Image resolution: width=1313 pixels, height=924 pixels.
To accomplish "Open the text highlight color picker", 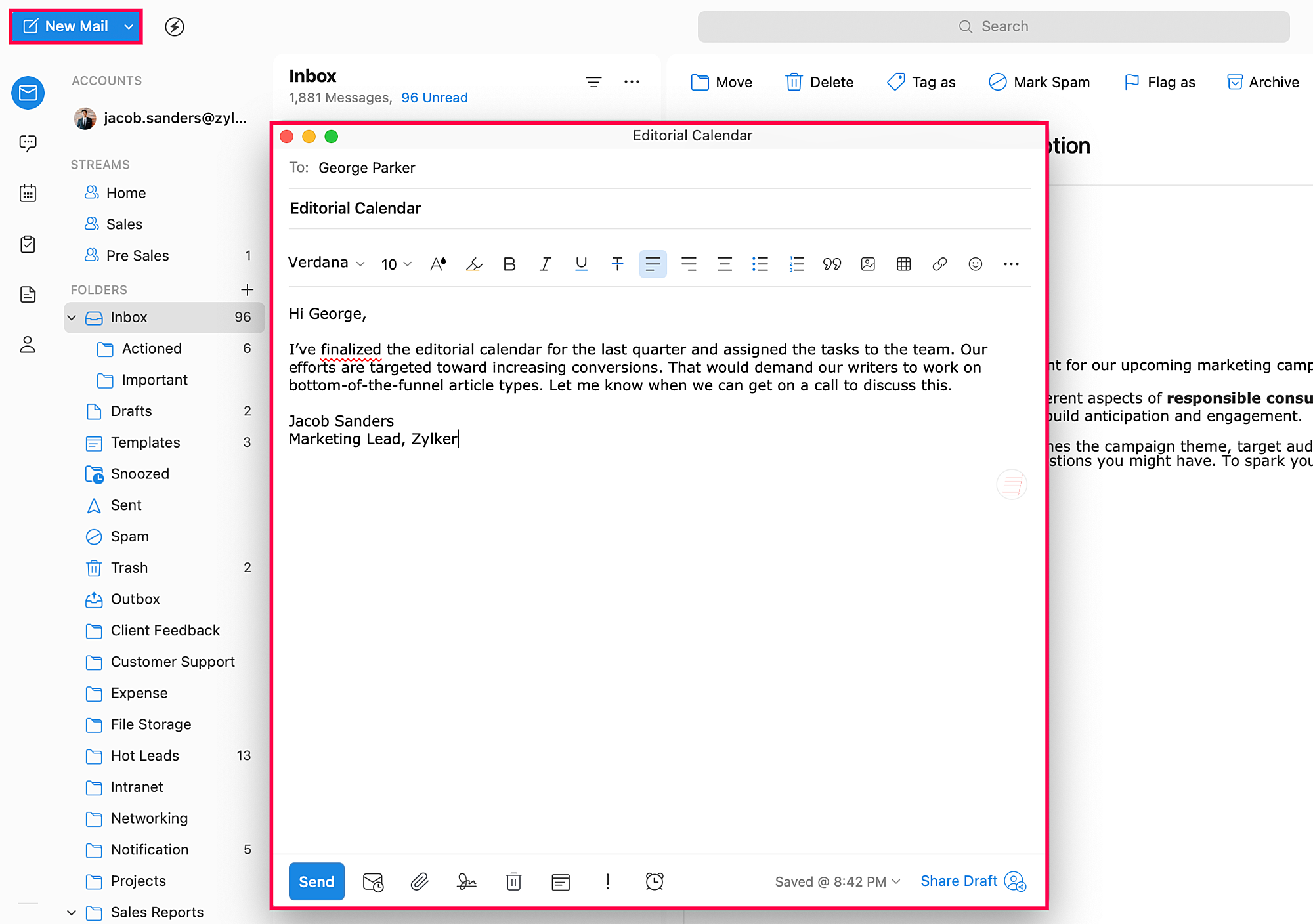I will 473,264.
